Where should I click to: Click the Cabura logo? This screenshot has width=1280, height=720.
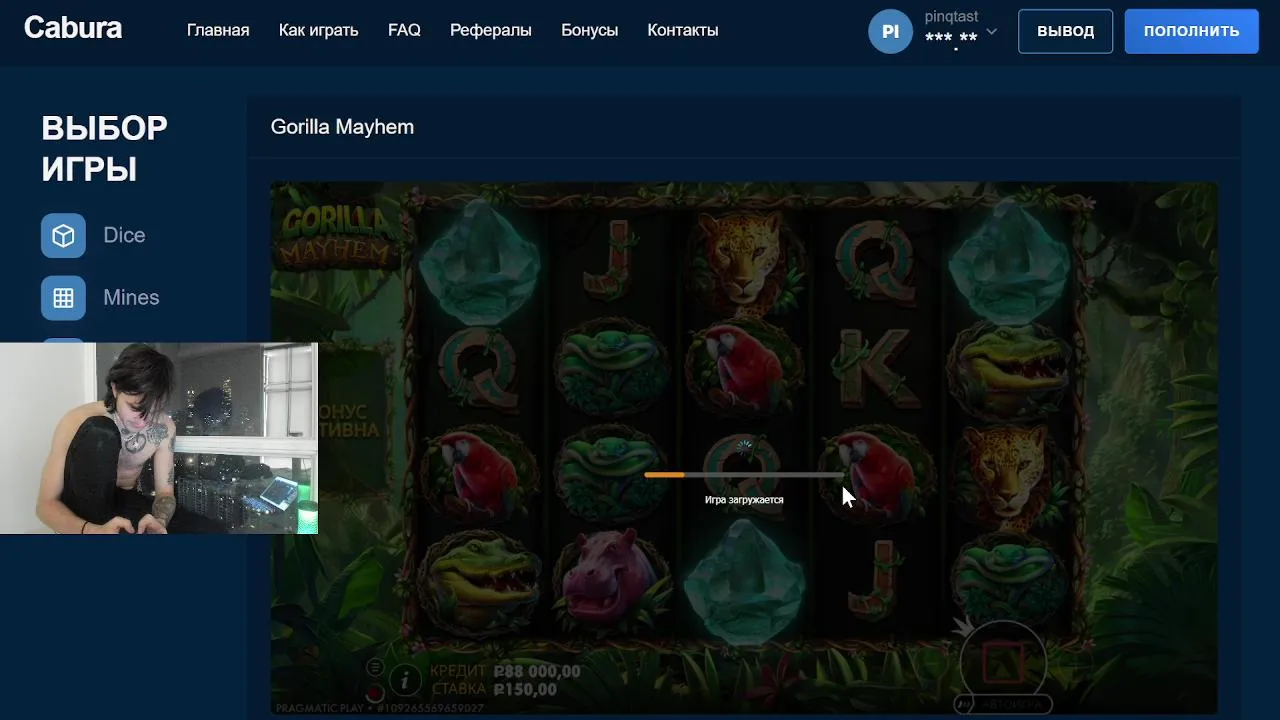(x=73, y=28)
